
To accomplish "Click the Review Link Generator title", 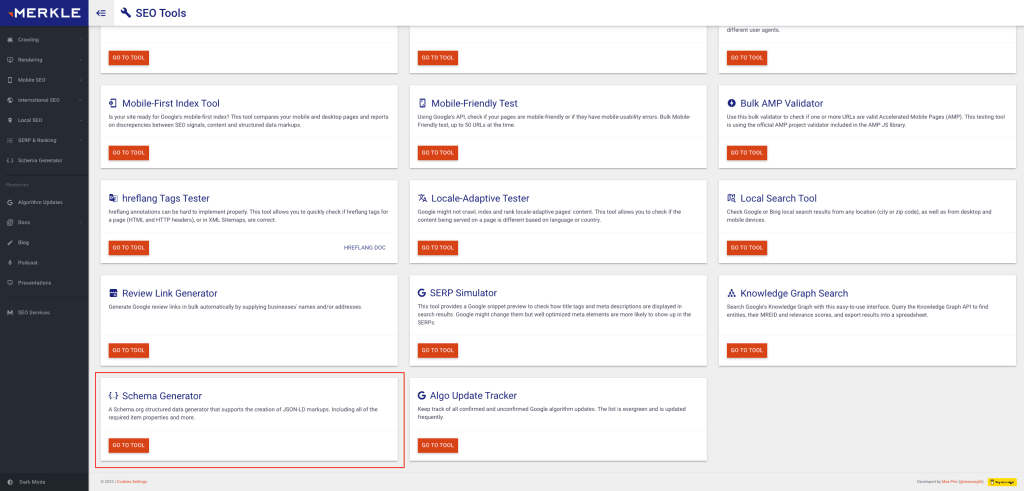I will click(170, 293).
